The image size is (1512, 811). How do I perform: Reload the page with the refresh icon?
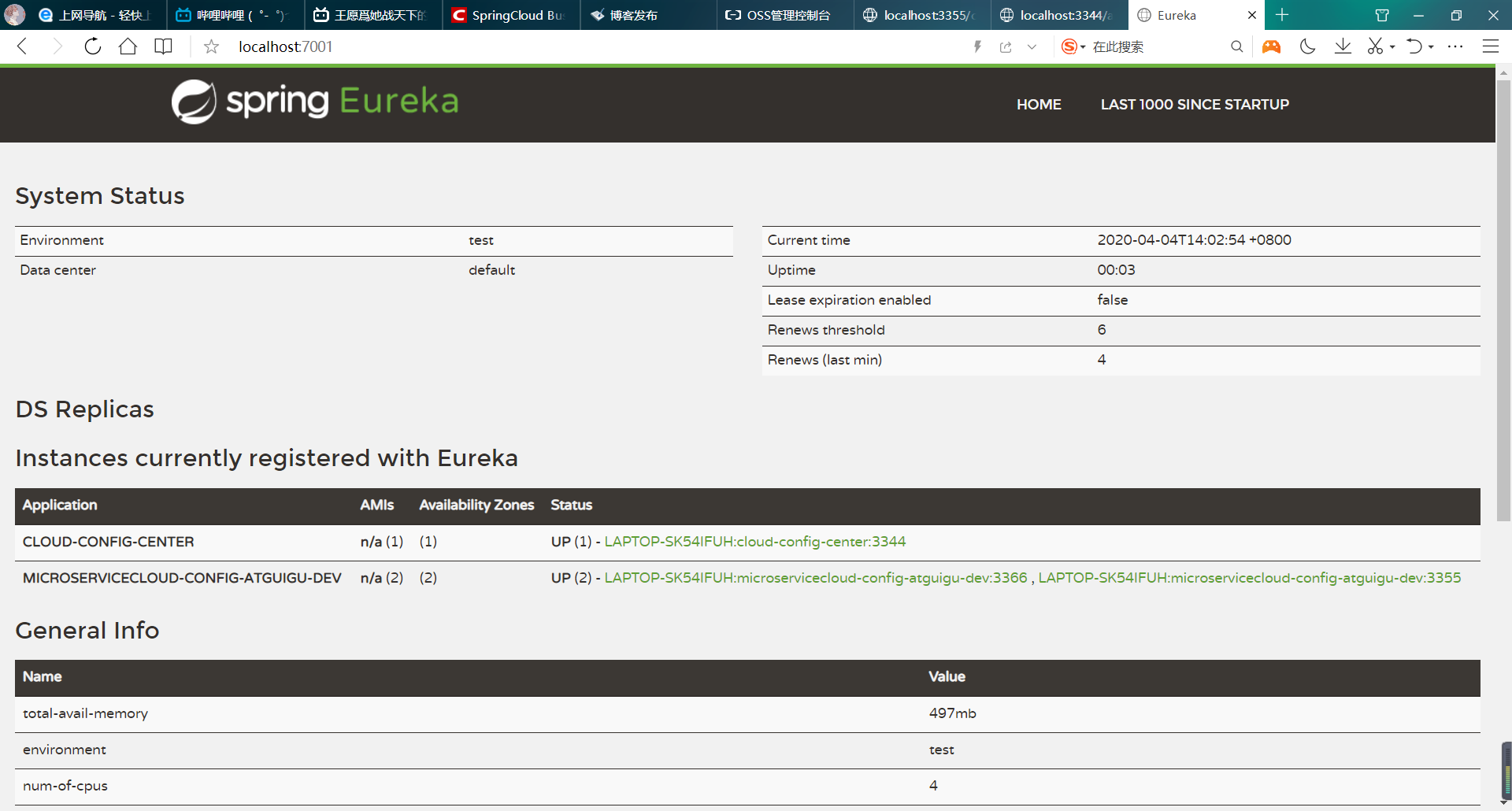pos(93,46)
